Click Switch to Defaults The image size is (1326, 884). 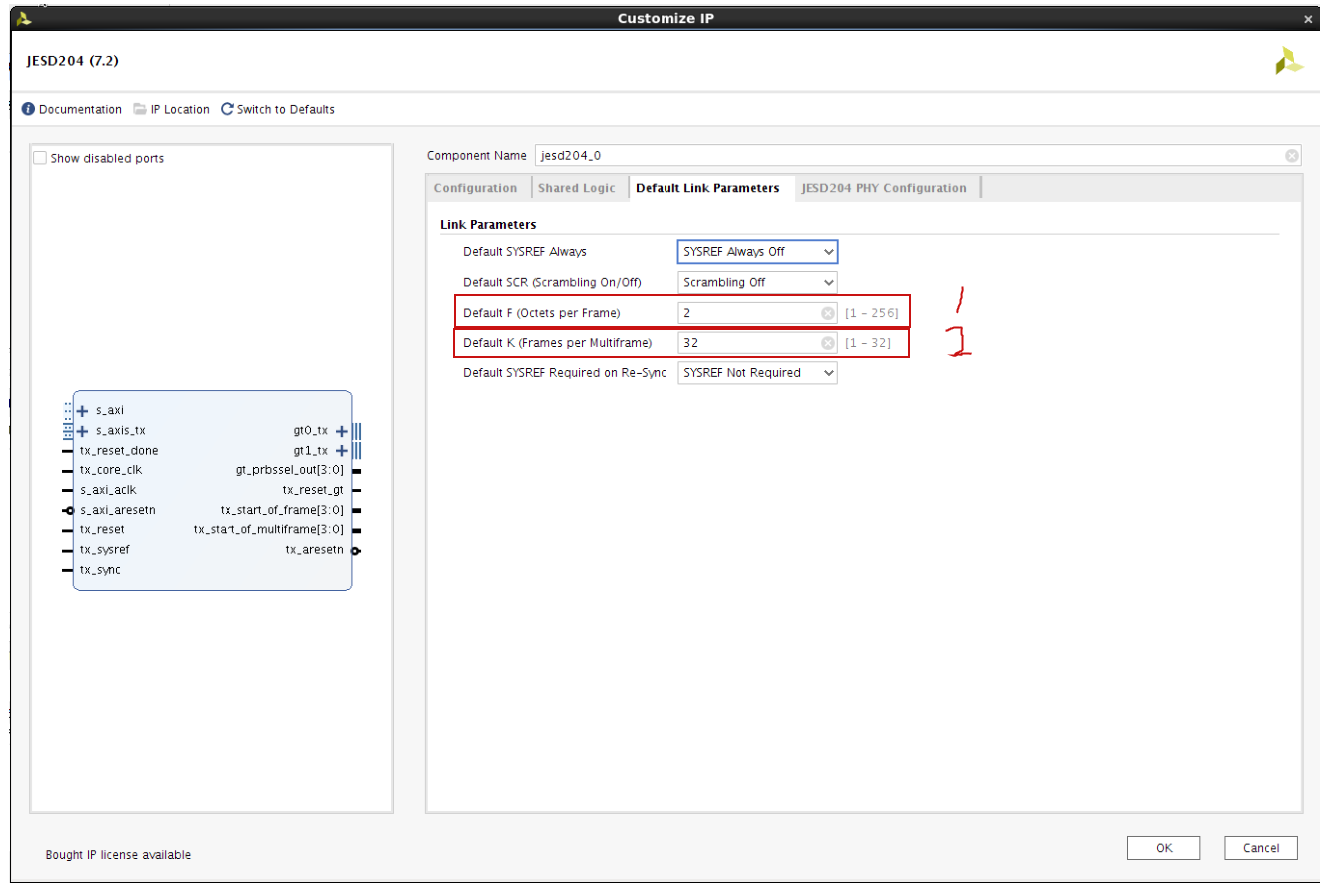[286, 110]
